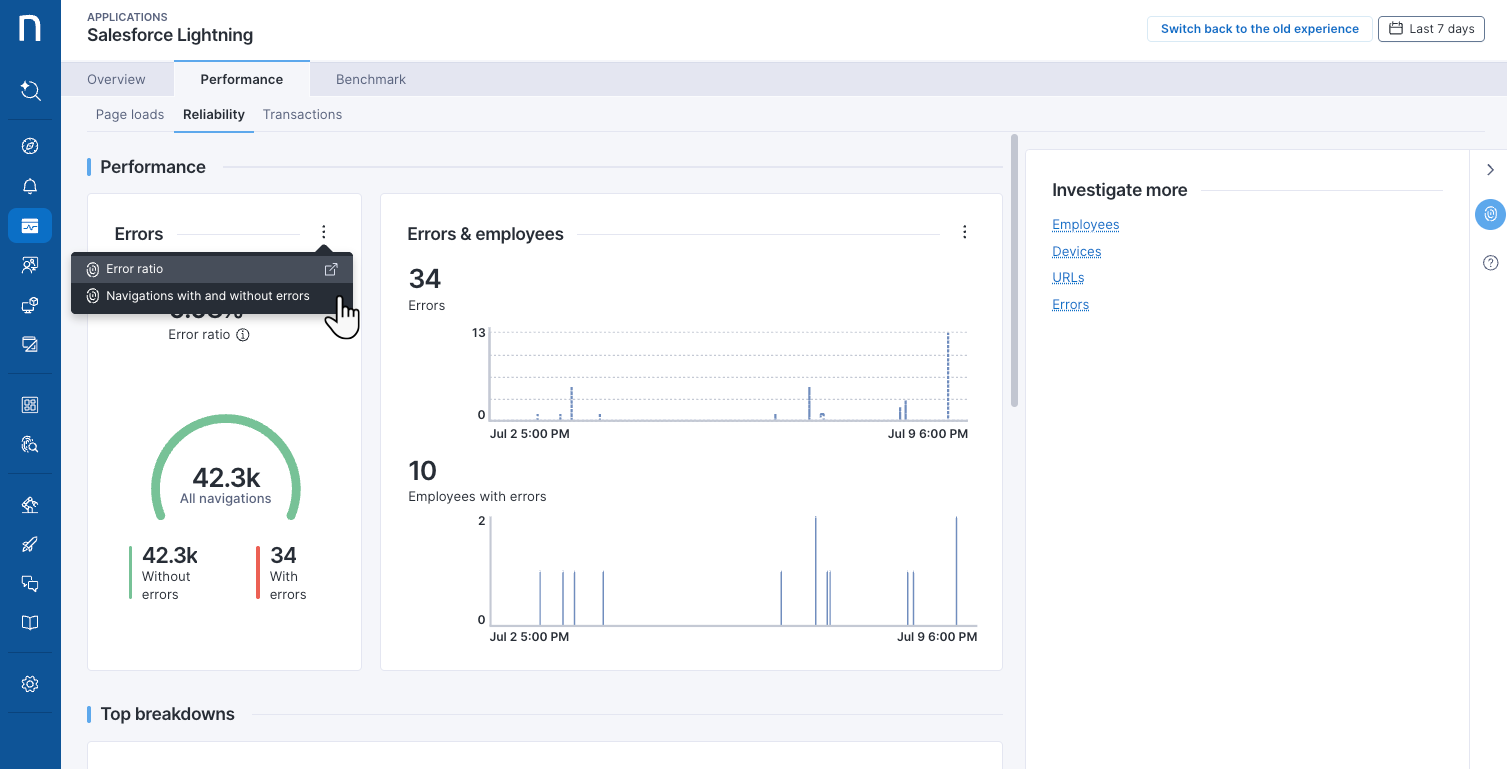Click the vertical scrollbar of main panel
Viewport: 1507px width, 769px height.
click(1014, 270)
